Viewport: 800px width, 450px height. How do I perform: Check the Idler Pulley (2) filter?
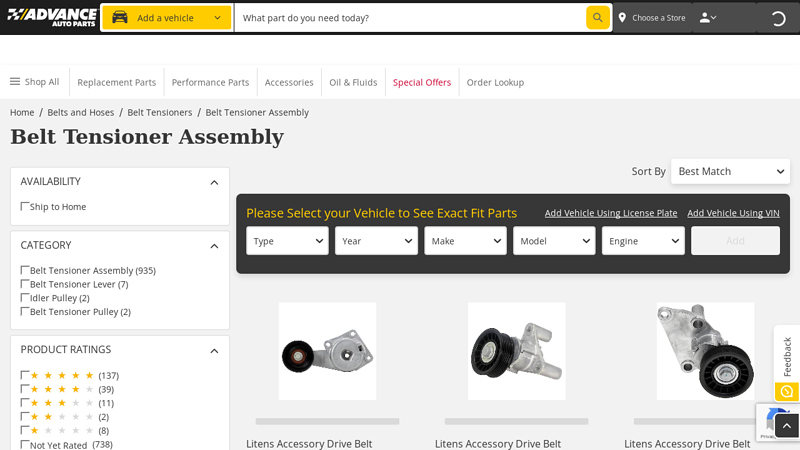click(24, 297)
